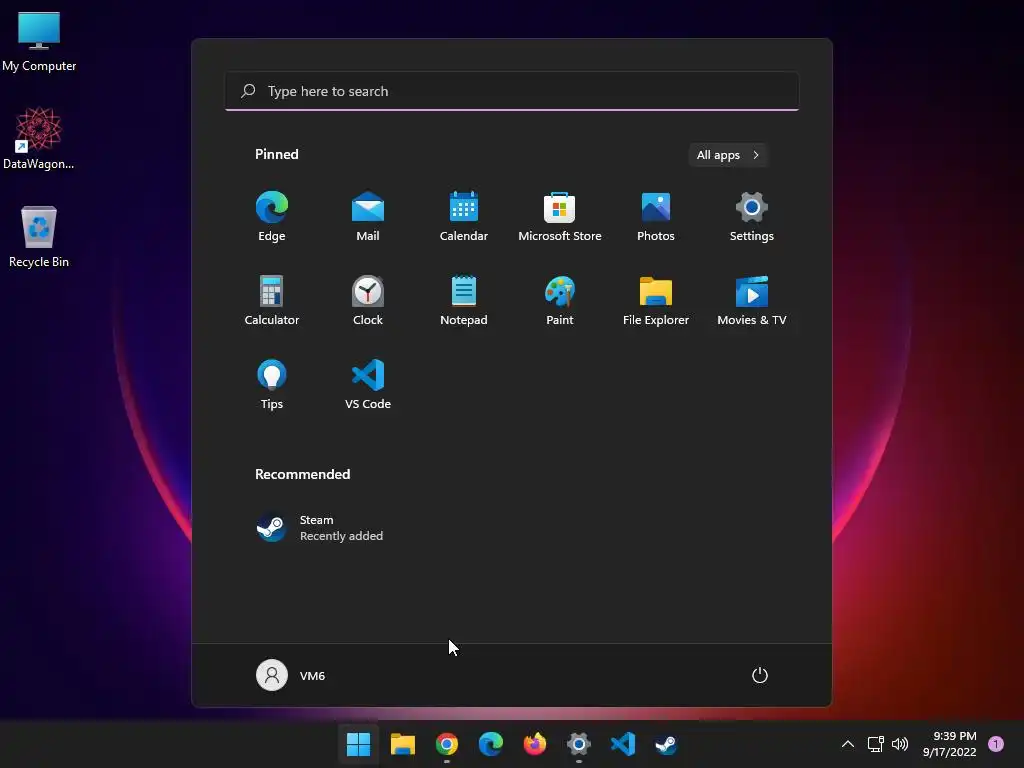The image size is (1024, 768).
Task: Expand hidden system tray icons
Action: pos(848,744)
